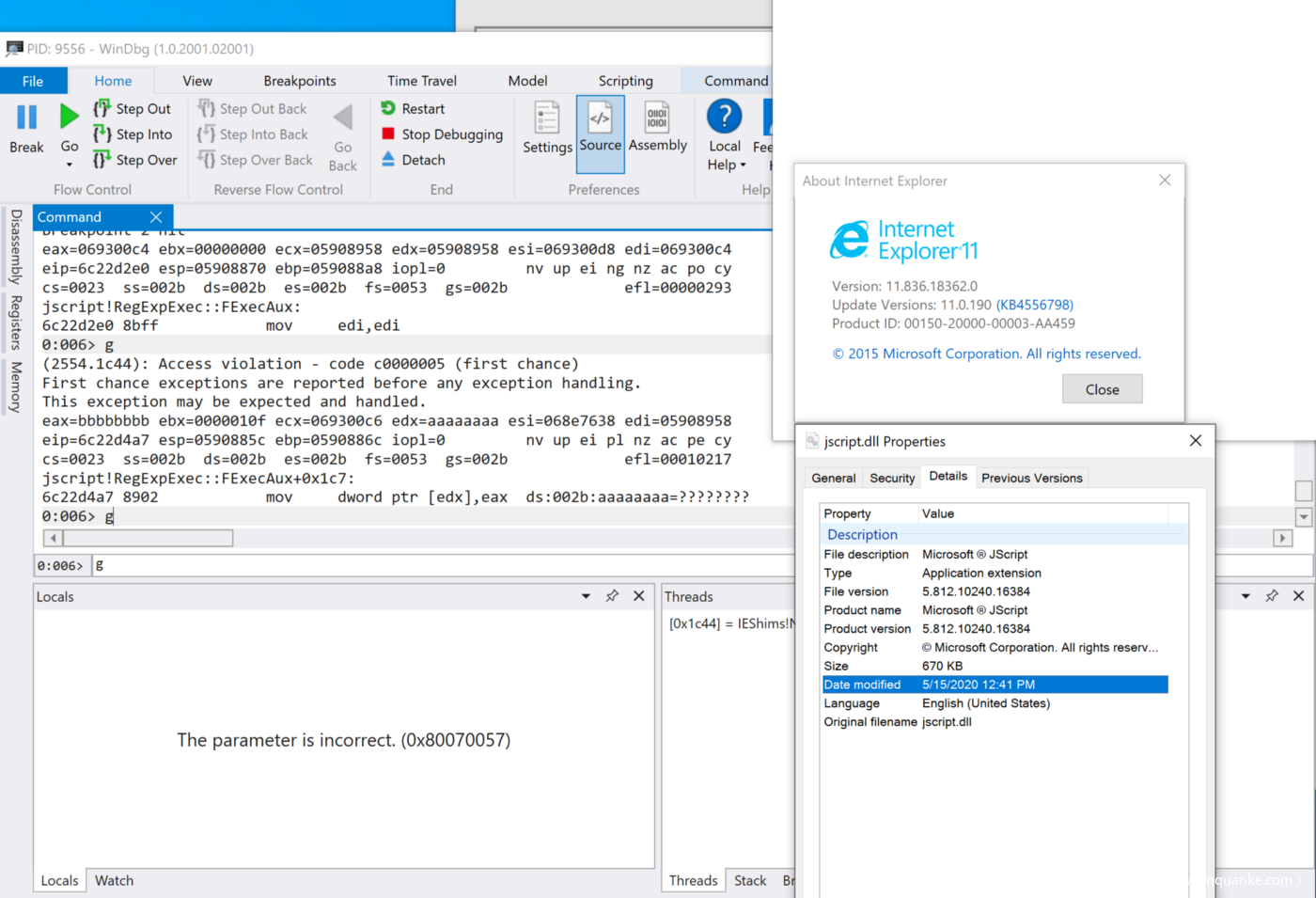The height and width of the screenshot is (898, 1316).
Task: Open rightmost panel options dropdown arrow
Action: [x=1245, y=596]
